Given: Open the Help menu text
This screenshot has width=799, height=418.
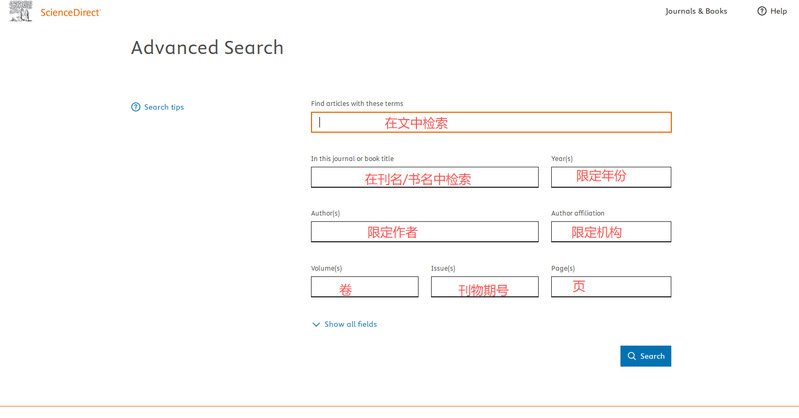Looking at the screenshot, I should pos(779,11).
